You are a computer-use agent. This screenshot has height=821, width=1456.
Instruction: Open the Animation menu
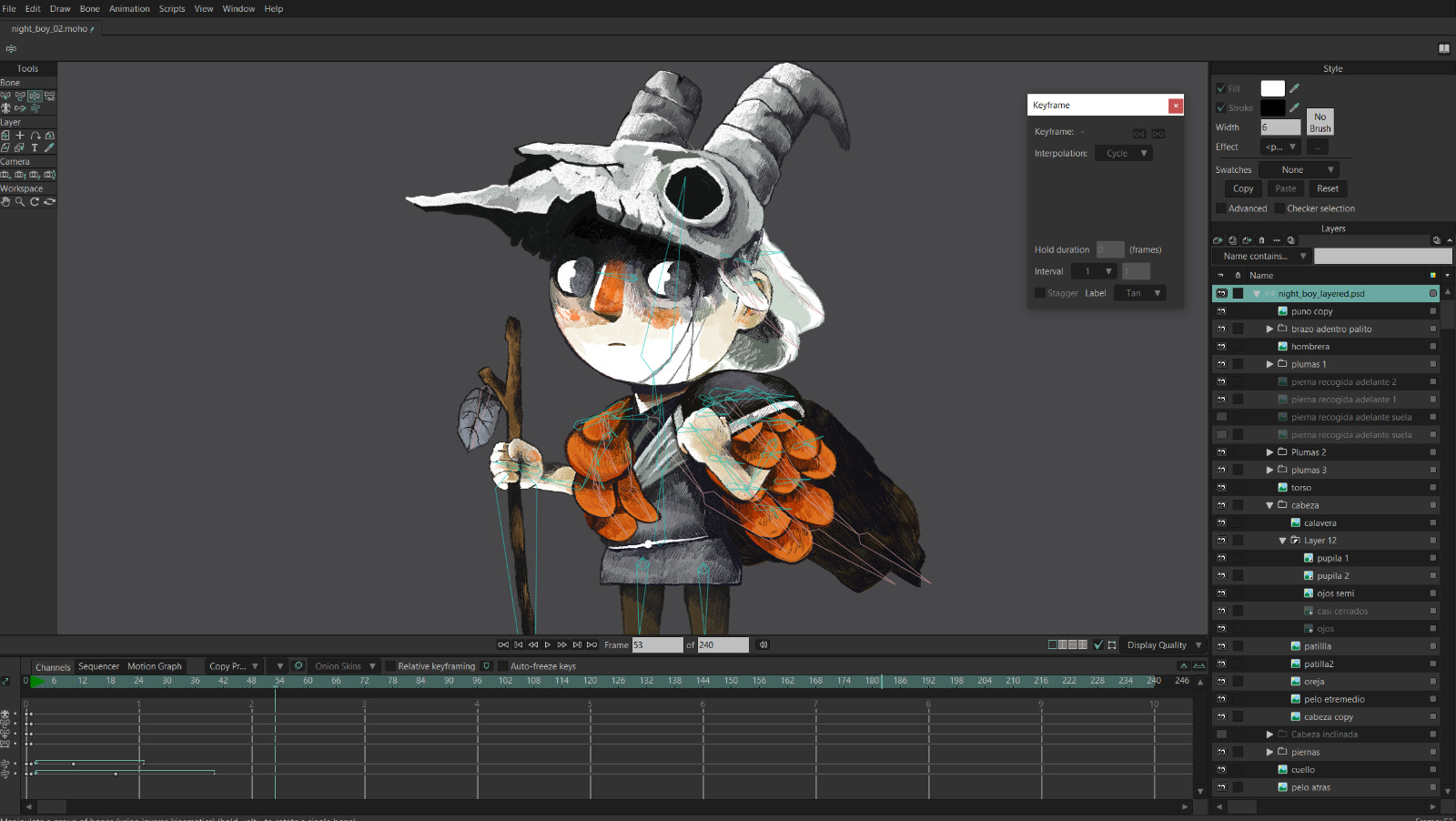(x=129, y=9)
